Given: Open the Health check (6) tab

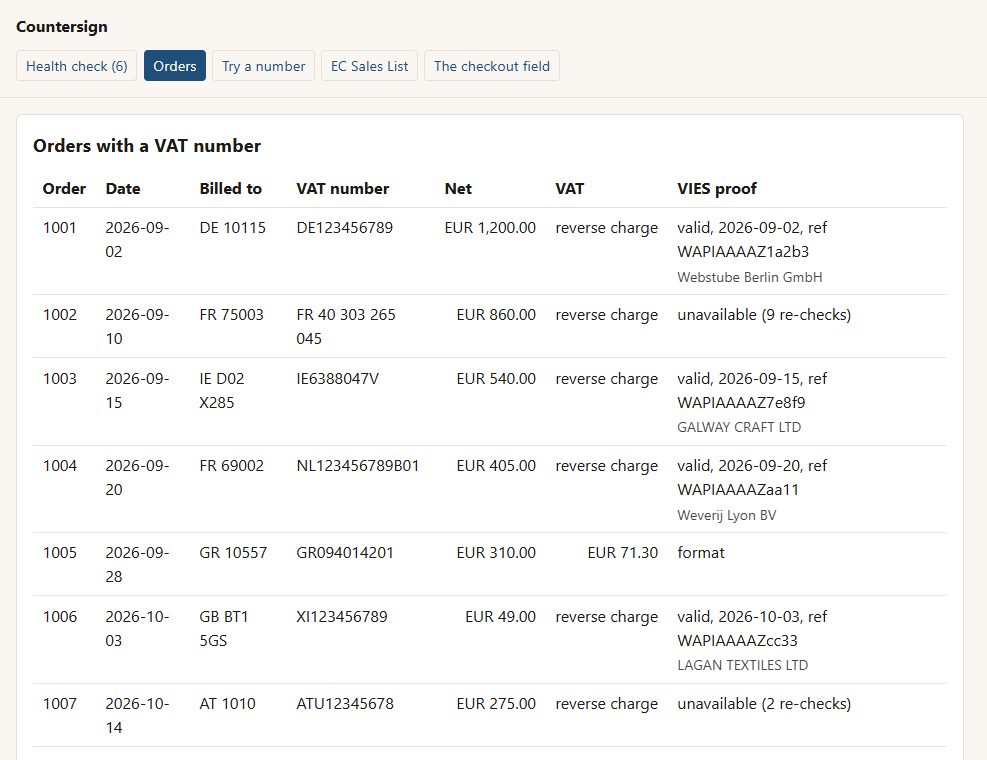Looking at the screenshot, I should click(x=76, y=66).
